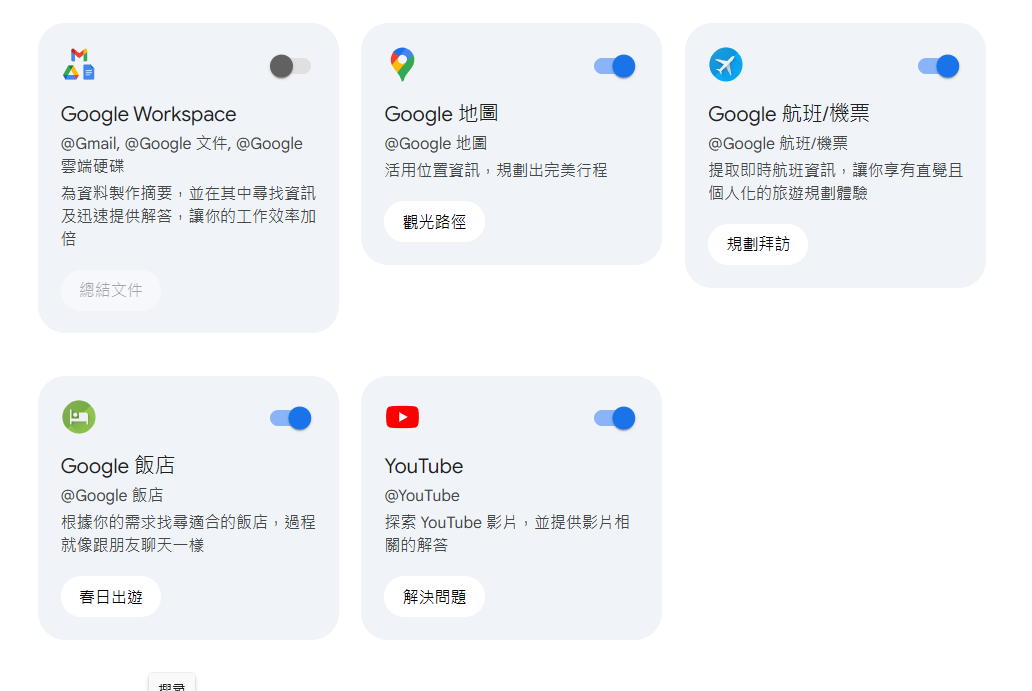The width and height of the screenshot is (1032, 691).
Task: Toggle the YouTube extension switch
Action: coord(614,418)
